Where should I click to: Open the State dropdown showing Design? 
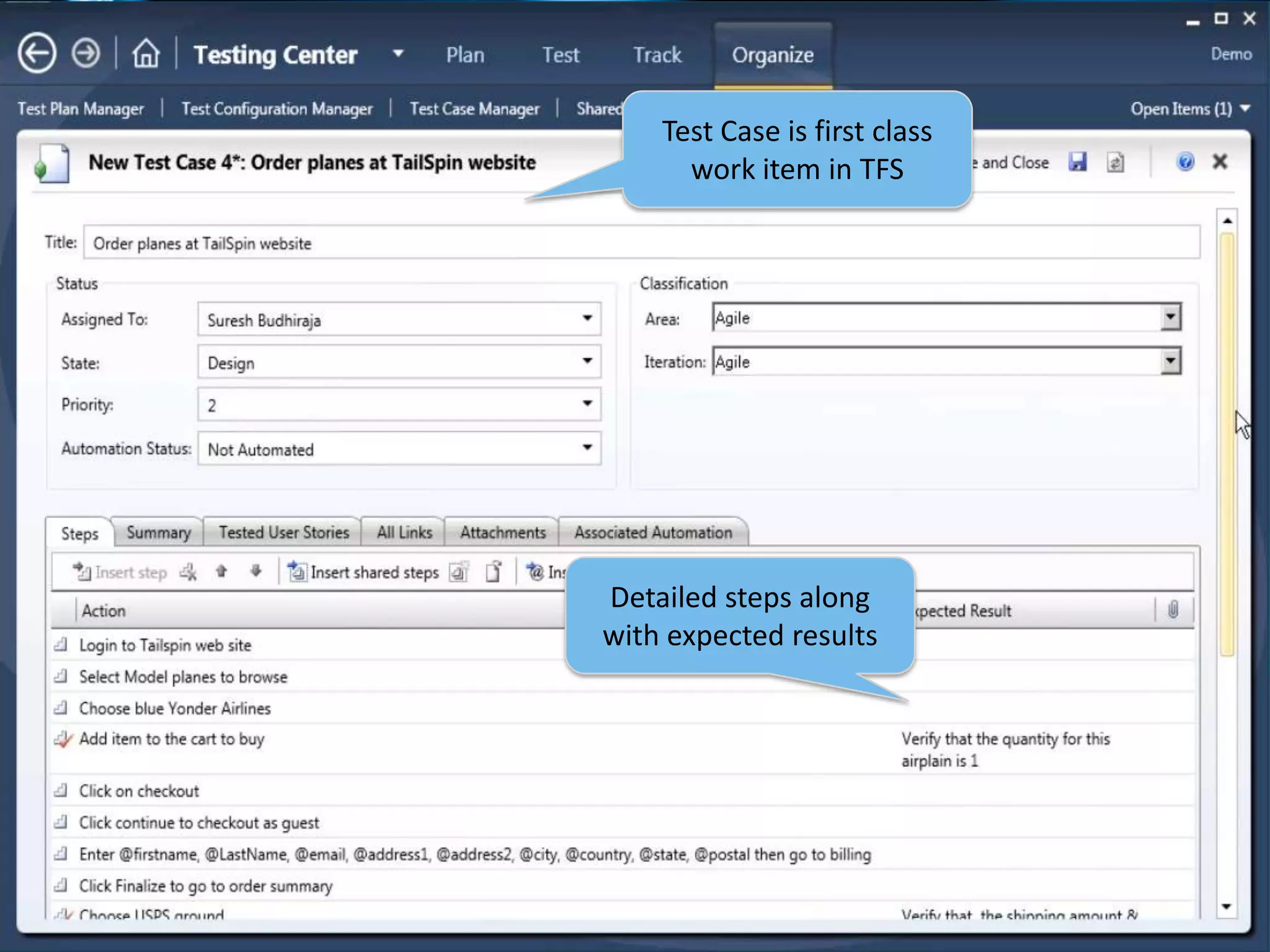click(587, 361)
